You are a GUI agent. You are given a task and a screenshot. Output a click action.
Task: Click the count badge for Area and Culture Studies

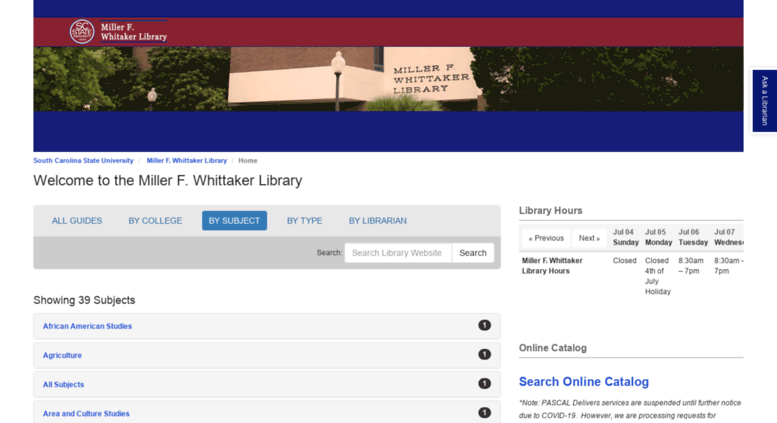(484, 413)
